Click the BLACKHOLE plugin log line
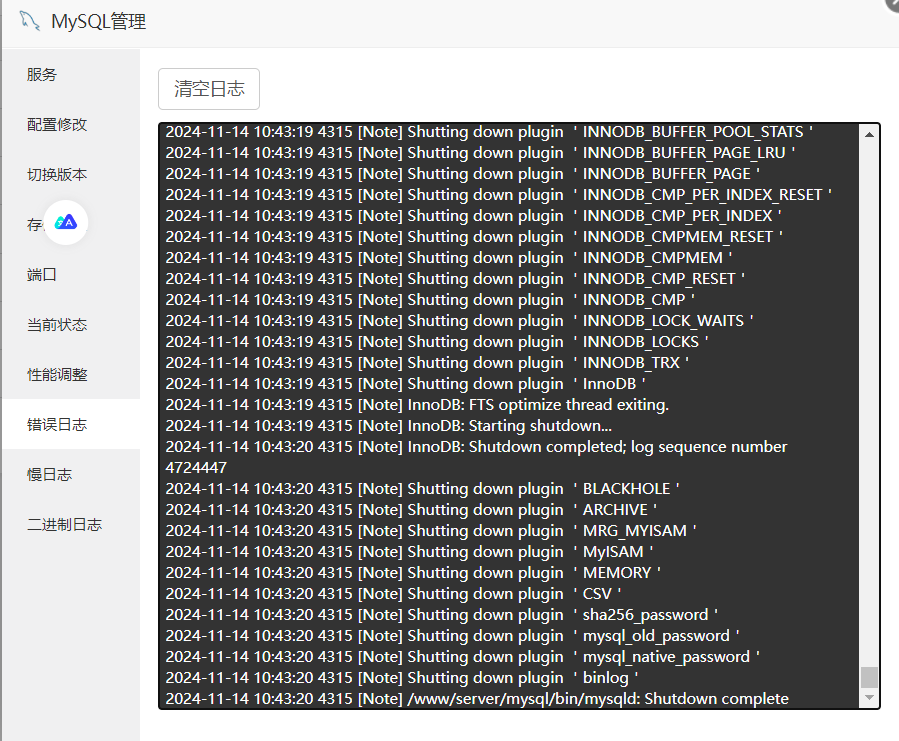 423,489
